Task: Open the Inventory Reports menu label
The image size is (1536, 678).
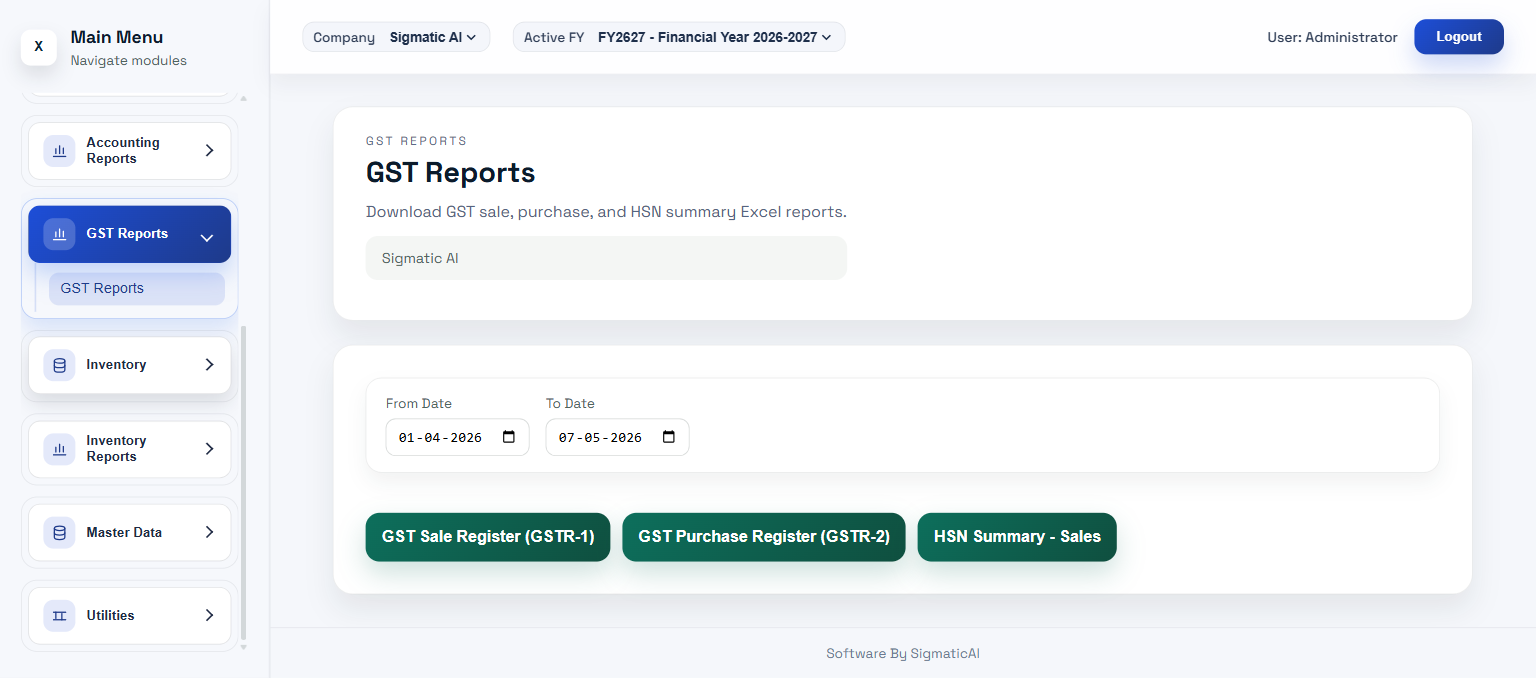Action: point(116,449)
